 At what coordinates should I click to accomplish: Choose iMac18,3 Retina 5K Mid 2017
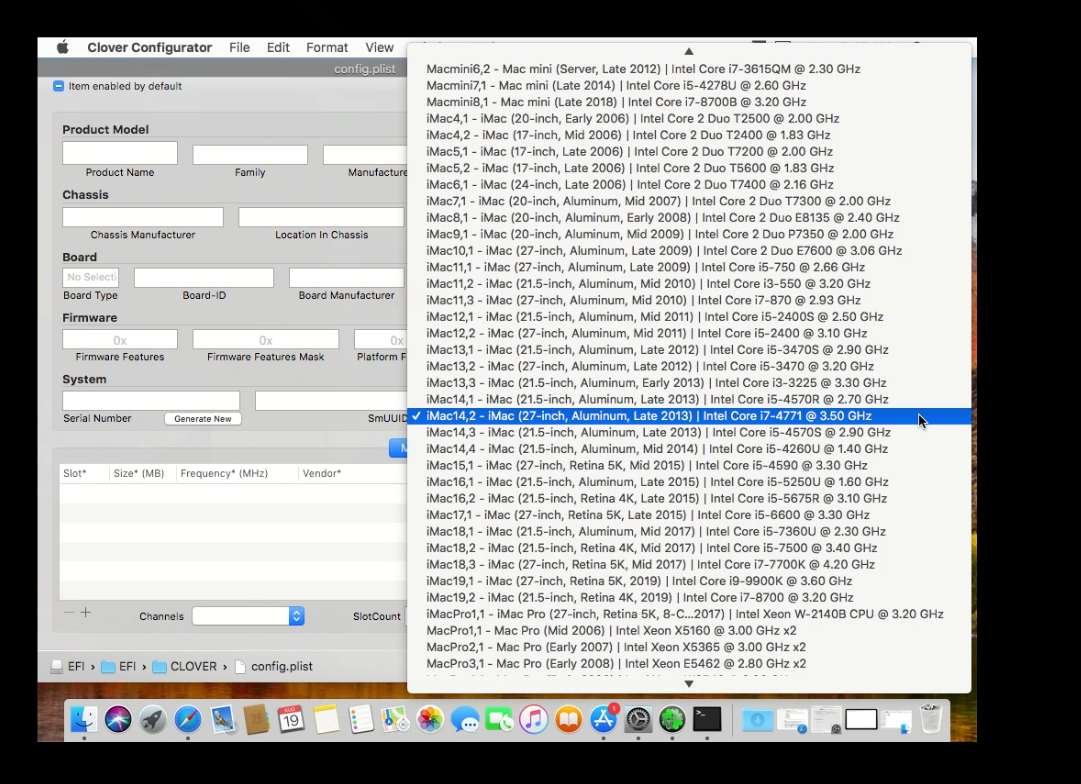(689, 565)
